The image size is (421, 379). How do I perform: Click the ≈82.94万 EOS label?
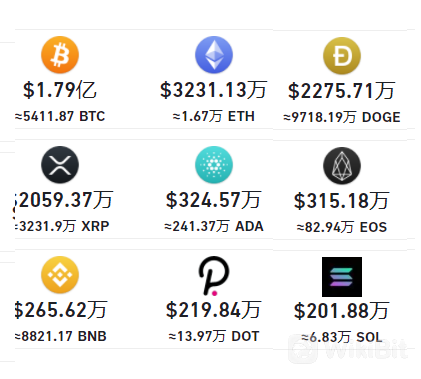point(342,227)
